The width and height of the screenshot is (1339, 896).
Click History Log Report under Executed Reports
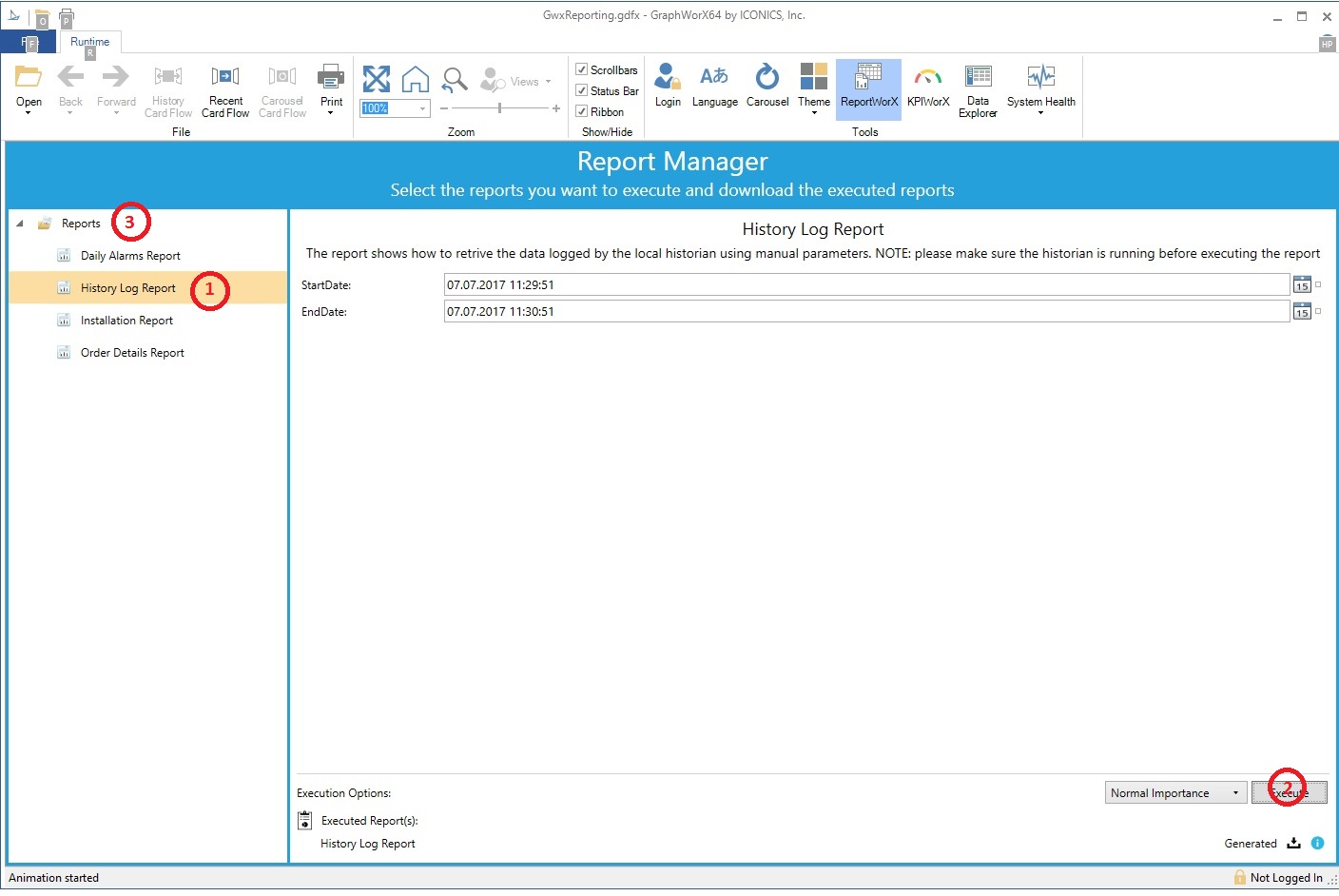pos(368,844)
